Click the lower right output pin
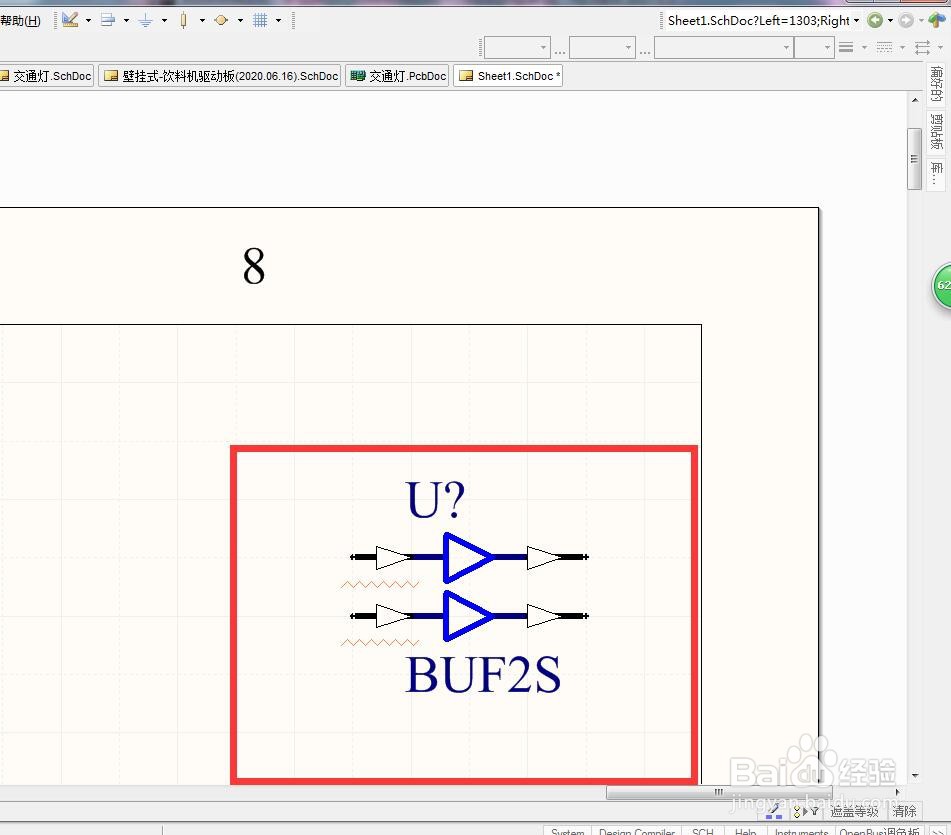Screen dimensions: 951x835 558,616
